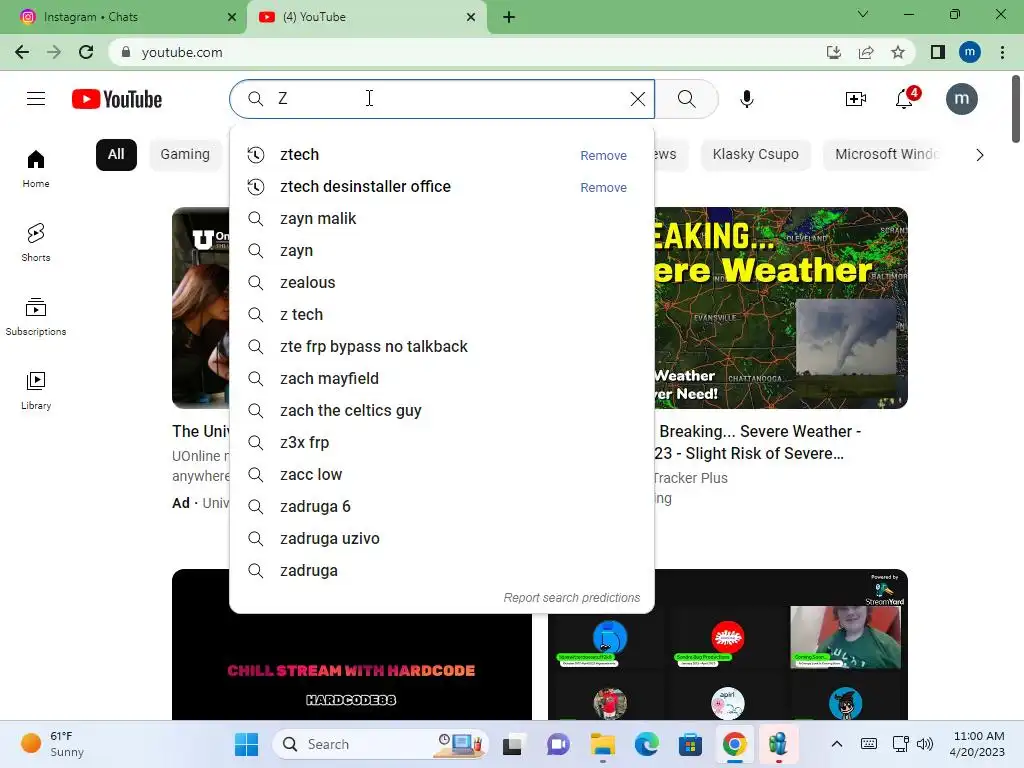Open the account avatar menu
Screen dimensions: 1024x768
coord(961,99)
